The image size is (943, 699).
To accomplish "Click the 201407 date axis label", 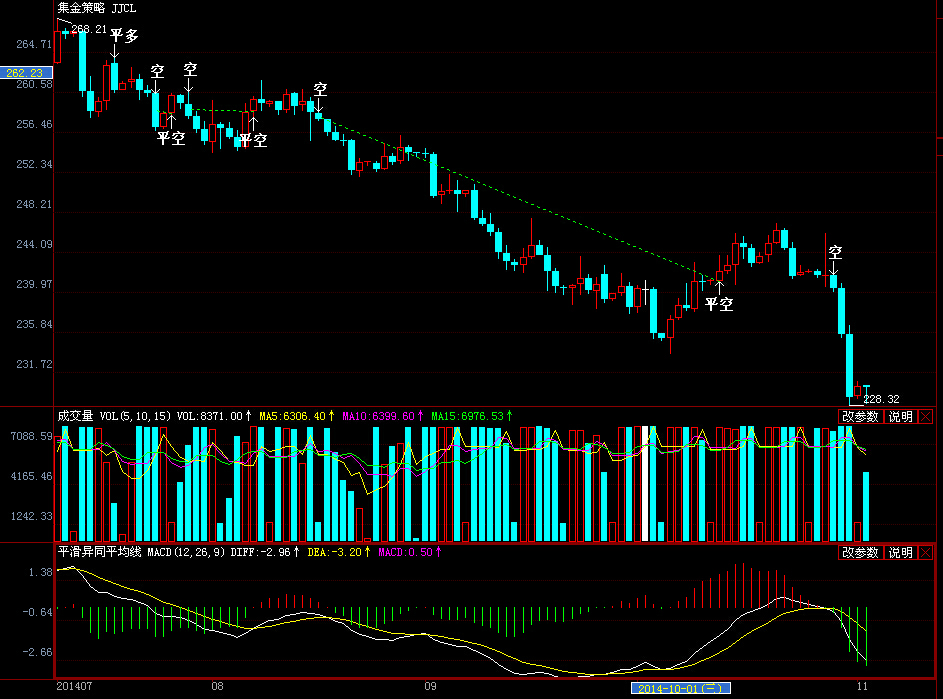I will [x=74, y=686].
